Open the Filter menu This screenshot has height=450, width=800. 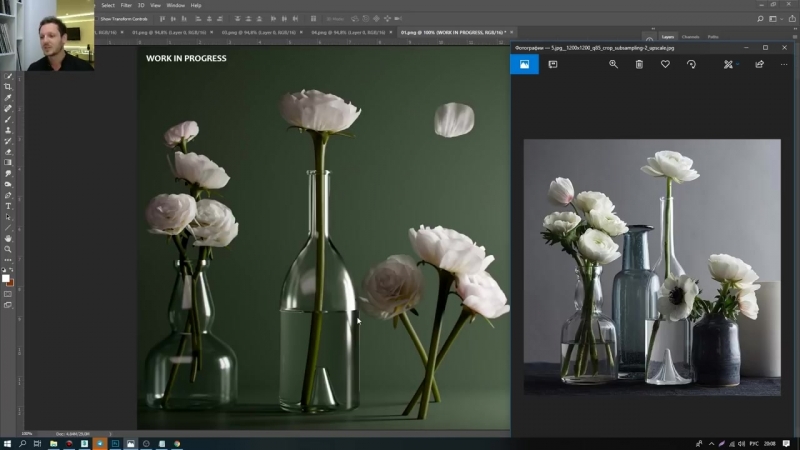pos(126,5)
